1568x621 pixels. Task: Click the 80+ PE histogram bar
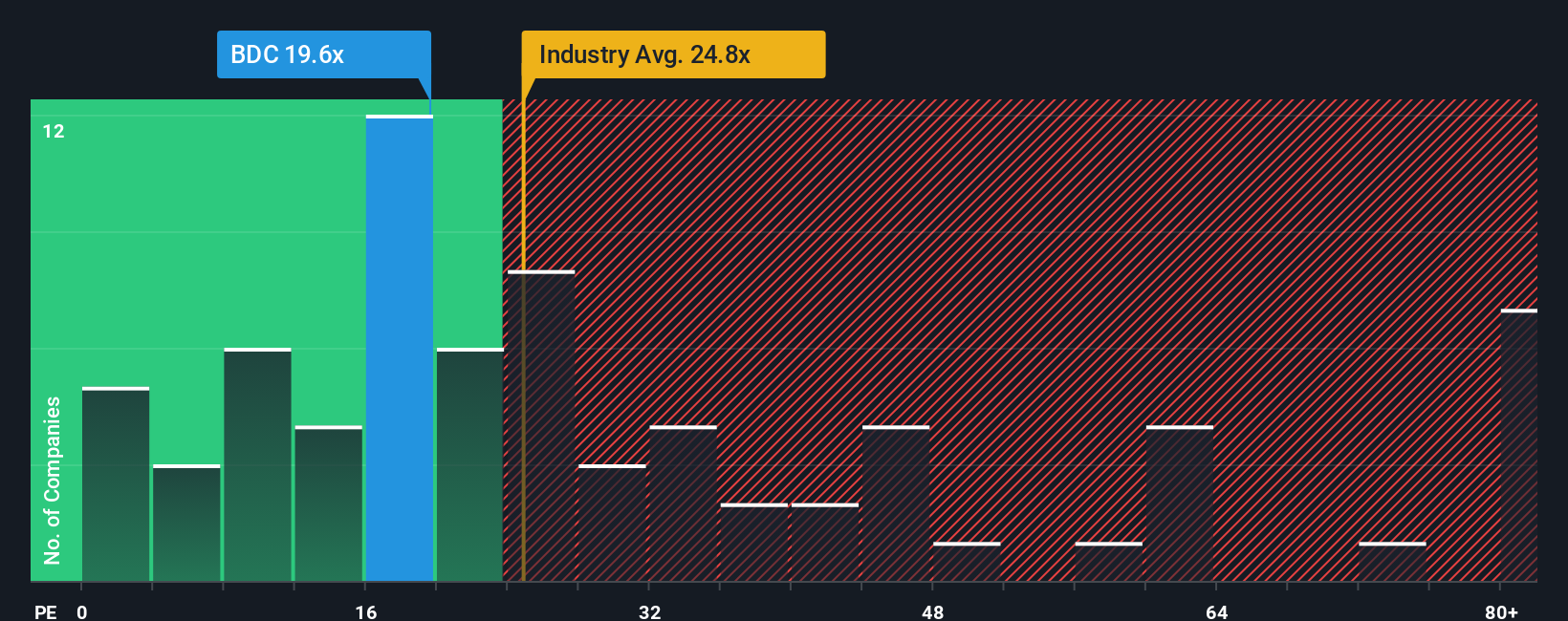[1519, 445]
